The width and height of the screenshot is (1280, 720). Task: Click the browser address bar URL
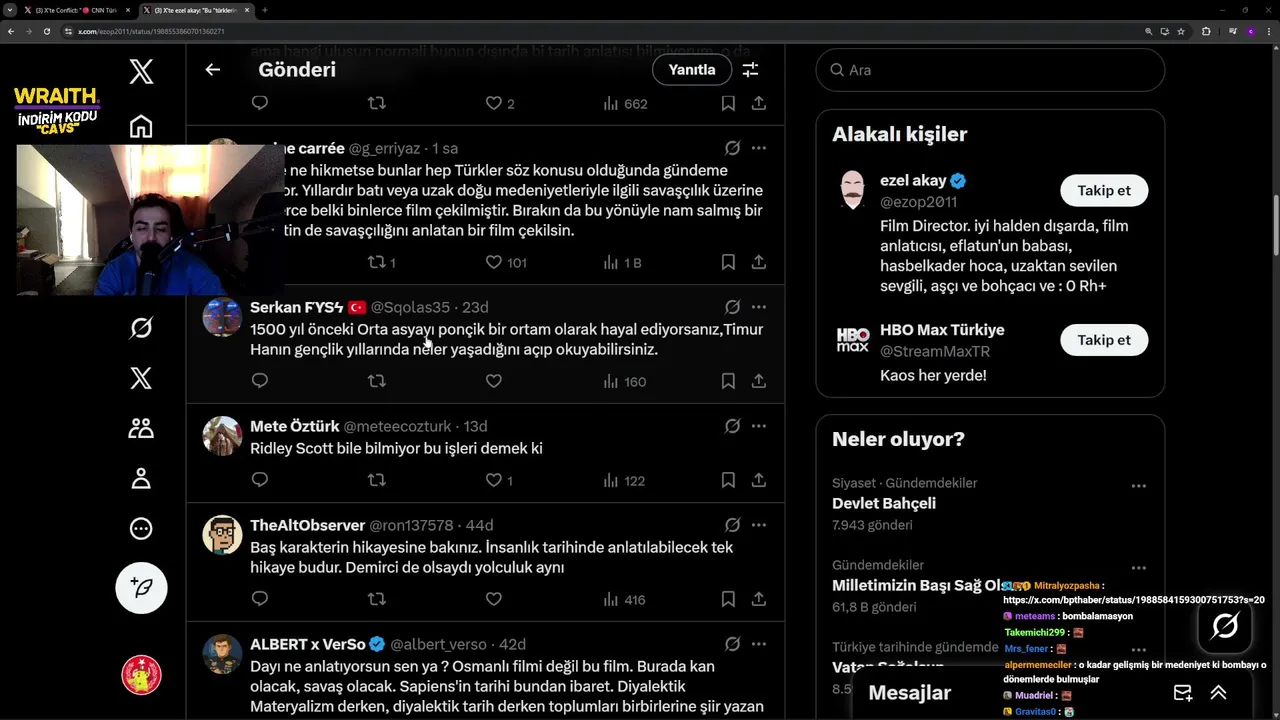tap(152, 31)
